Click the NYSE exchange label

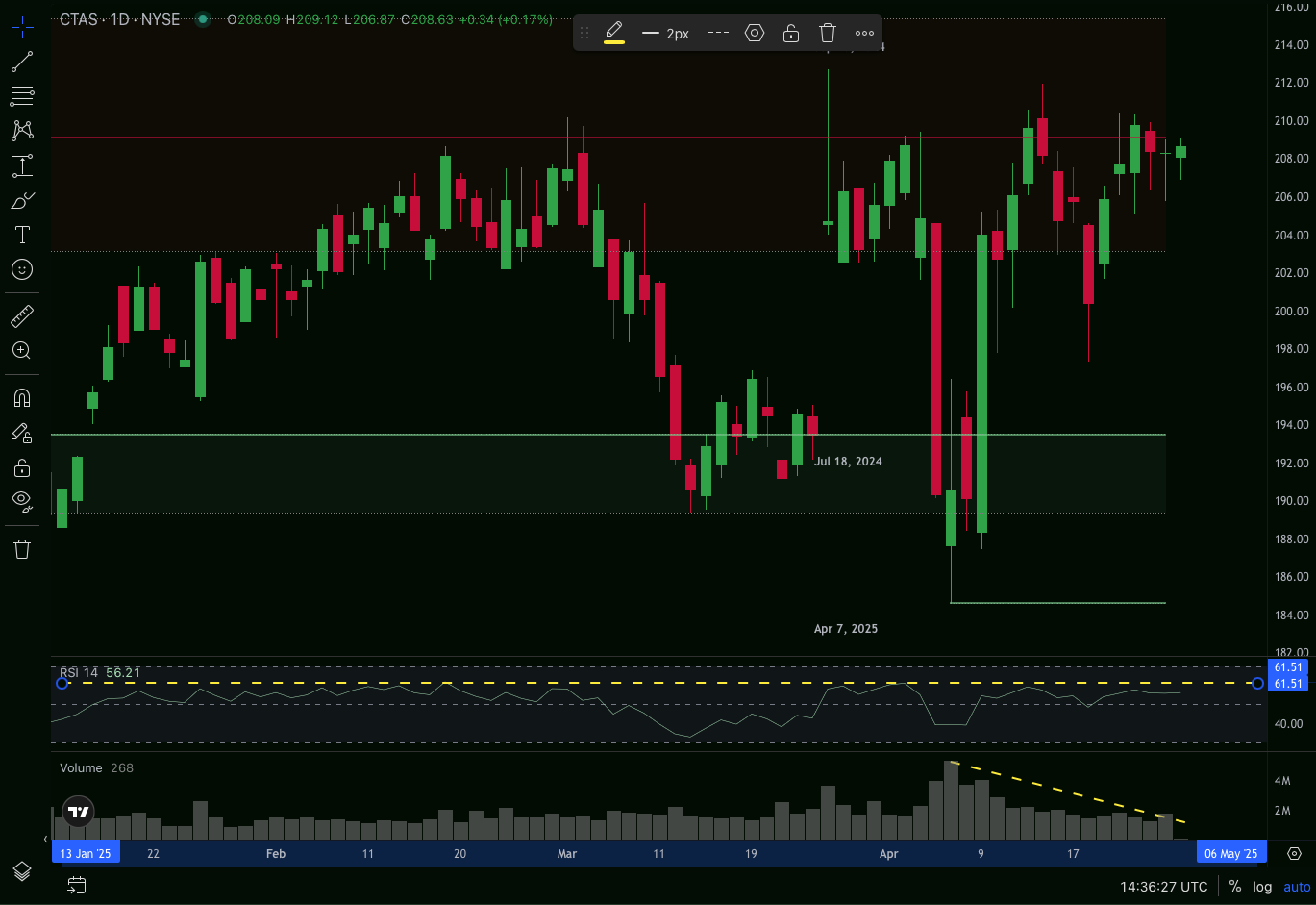coord(161,19)
